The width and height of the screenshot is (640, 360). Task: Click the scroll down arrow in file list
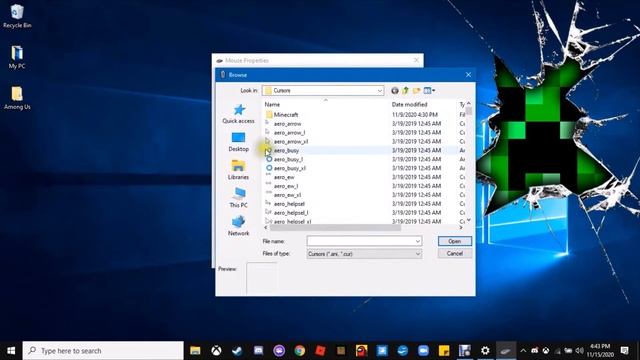coord(469,220)
